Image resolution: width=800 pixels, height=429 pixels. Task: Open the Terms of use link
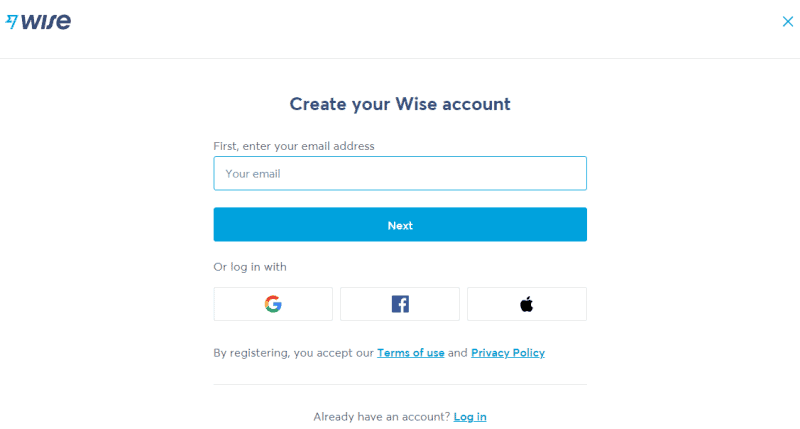(x=411, y=352)
